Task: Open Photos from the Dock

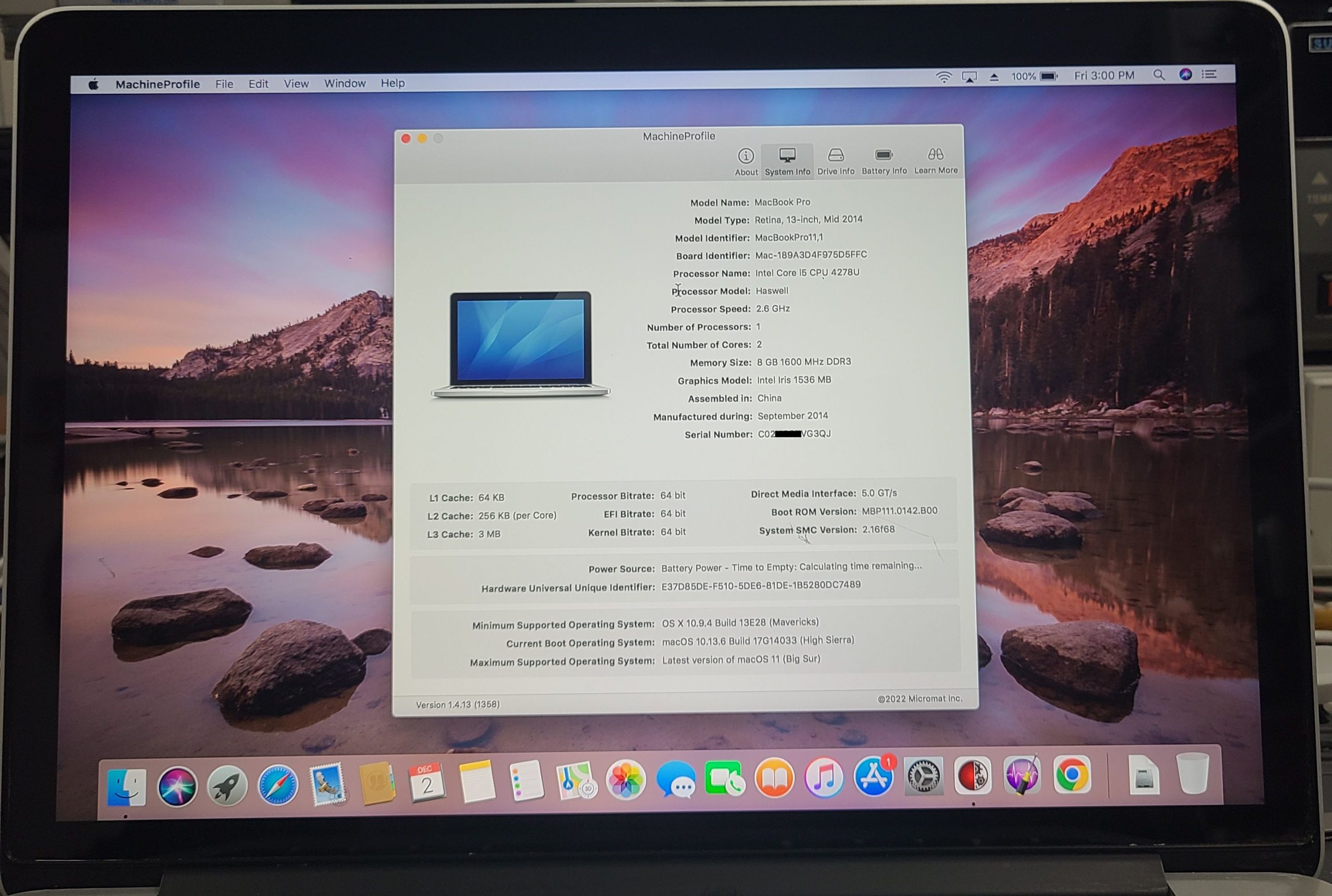Action: coord(626,780)
